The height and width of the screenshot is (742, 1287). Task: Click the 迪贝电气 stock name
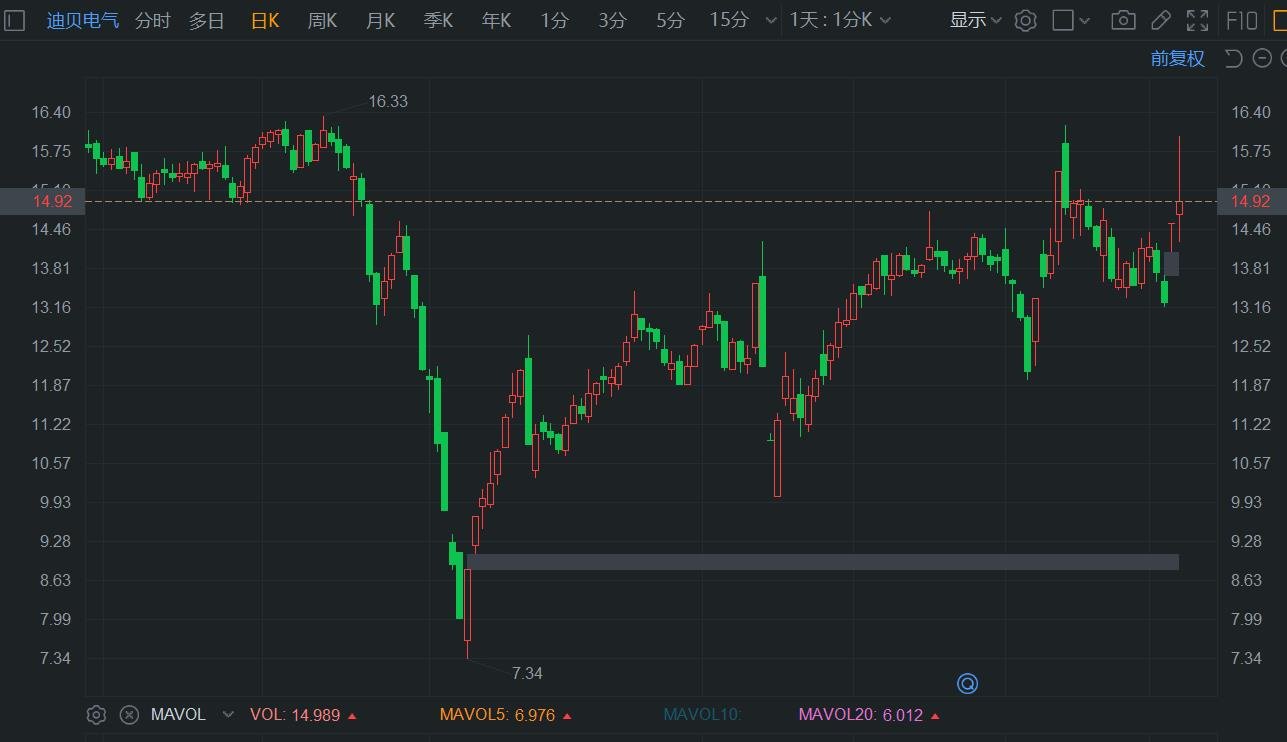coord(82,20)
